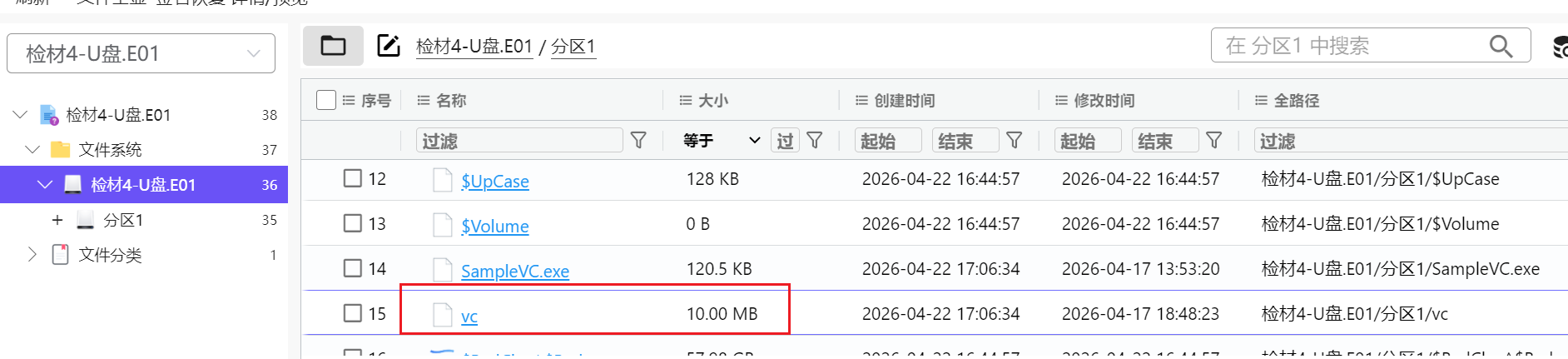Click the size column filter funnel

(815, 140)
